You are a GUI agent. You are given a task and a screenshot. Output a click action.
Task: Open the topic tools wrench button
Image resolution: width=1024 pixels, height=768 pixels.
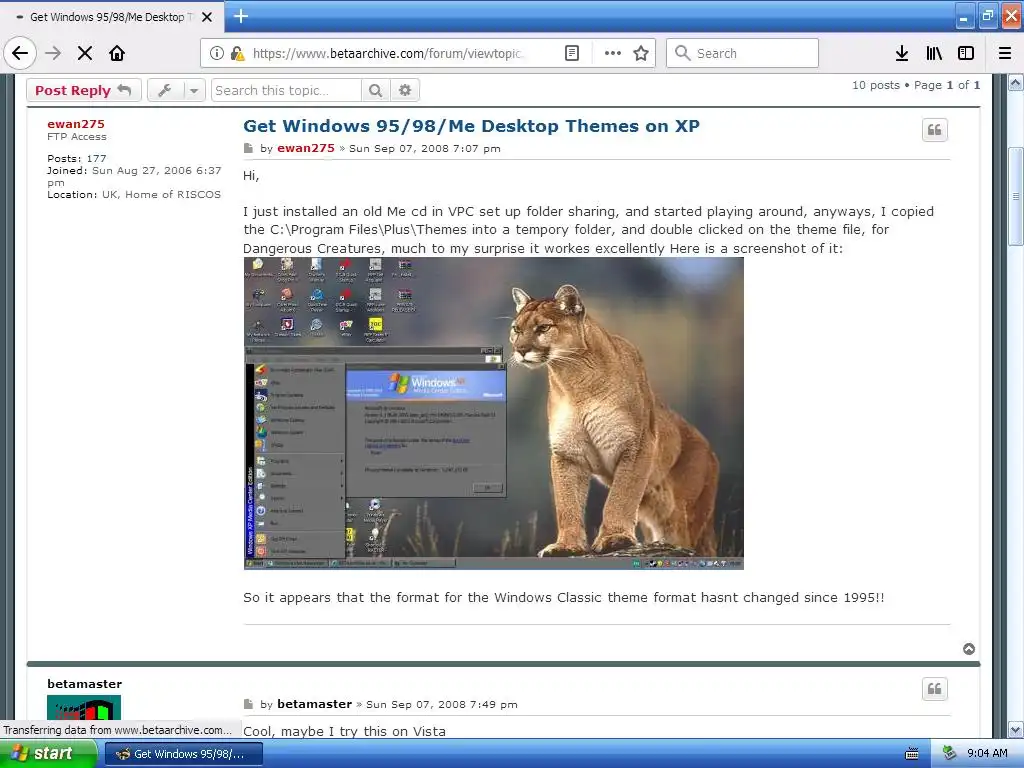tap(165, 90)
